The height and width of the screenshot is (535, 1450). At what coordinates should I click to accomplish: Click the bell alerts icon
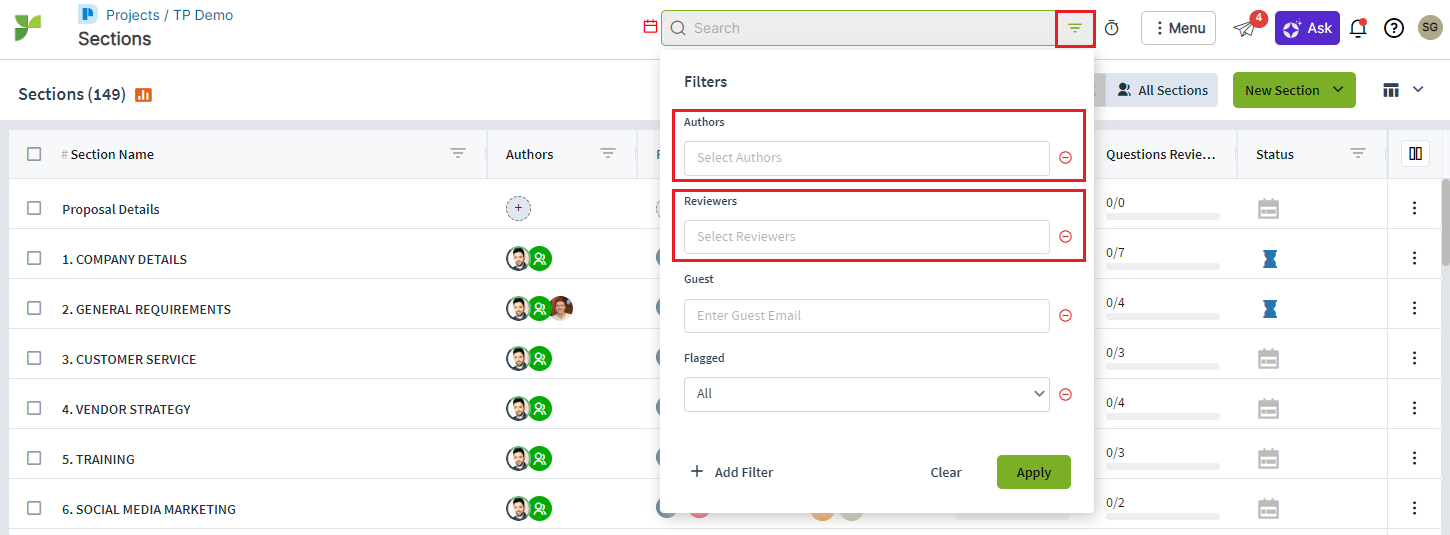pyautogui.click(x=1358, y=28)
